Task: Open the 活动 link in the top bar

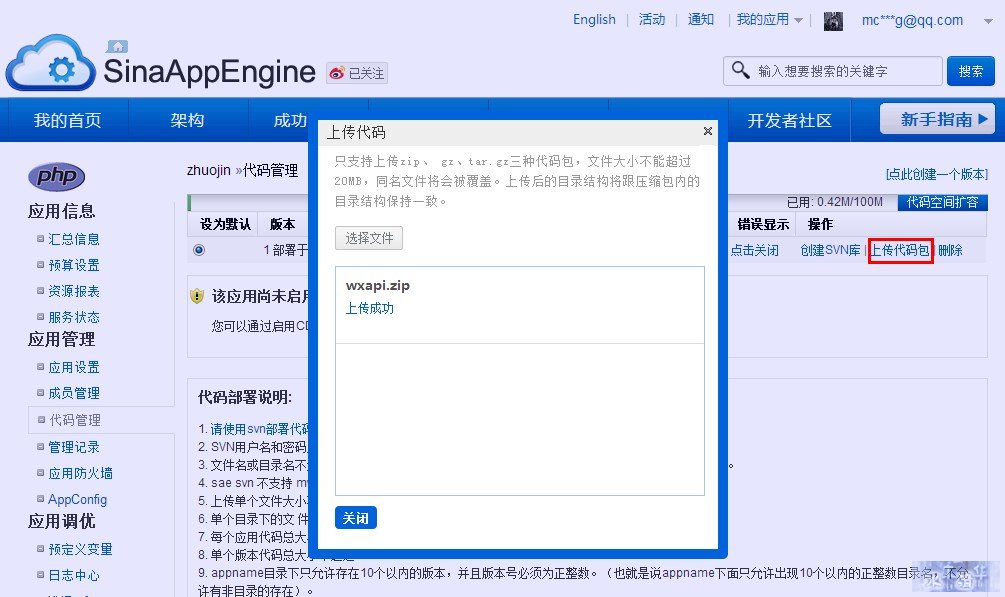Action: pos(652,20)
